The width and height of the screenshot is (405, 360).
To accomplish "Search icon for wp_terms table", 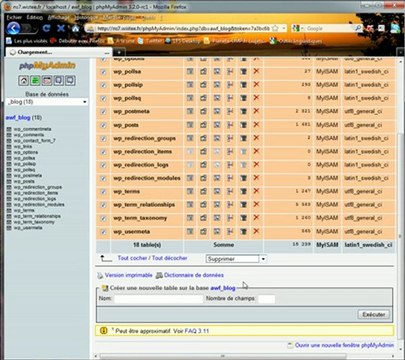I will tap(217, 191).
